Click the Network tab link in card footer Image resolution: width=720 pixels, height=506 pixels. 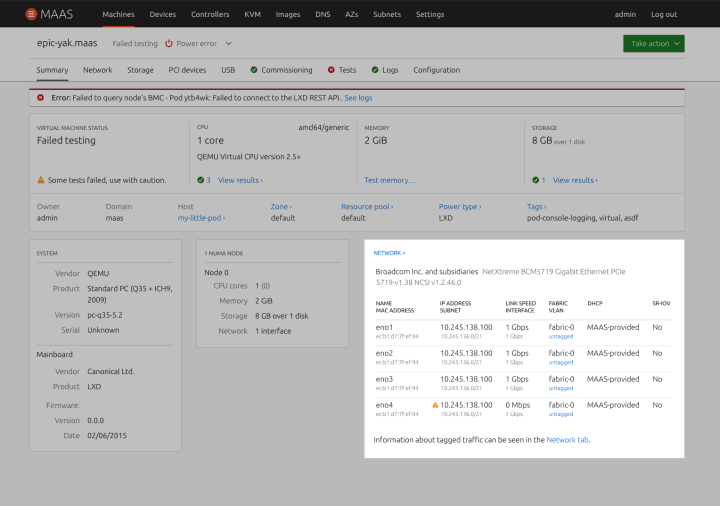(568, 440)
